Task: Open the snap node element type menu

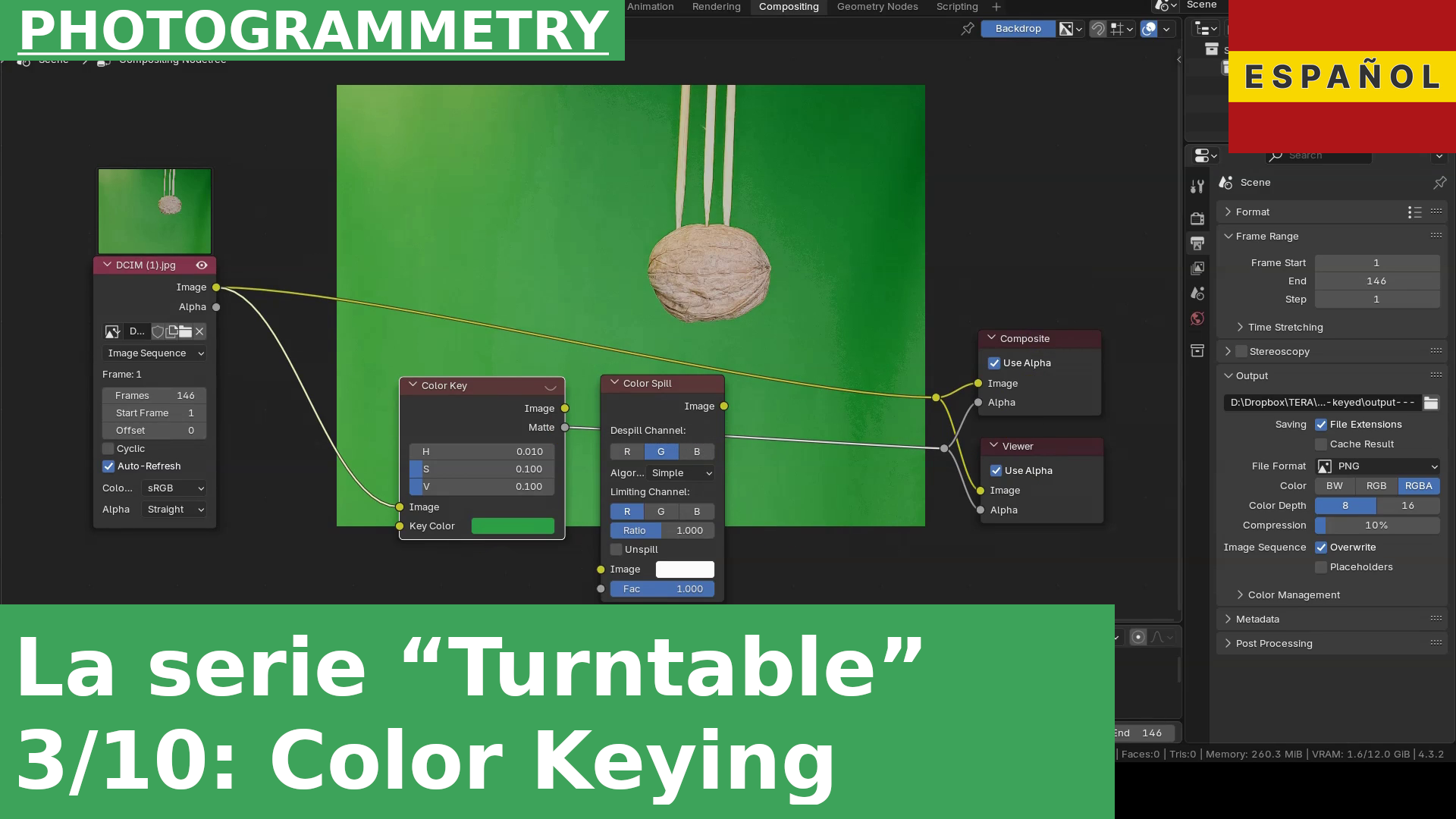Action: click(x=1122, y=29)
